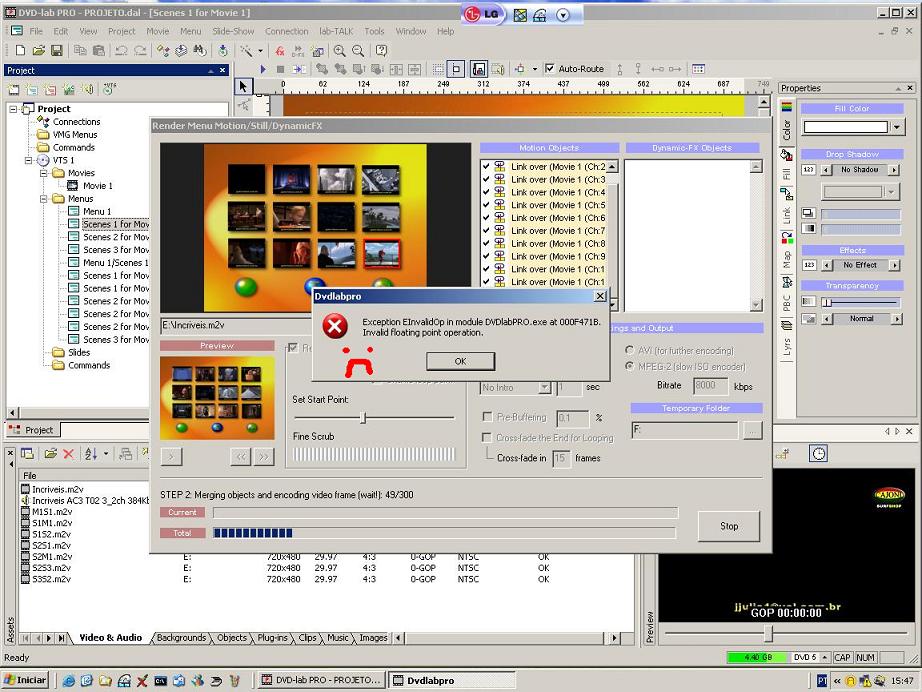Click the PT language indicator in system tray

(822, 681)
